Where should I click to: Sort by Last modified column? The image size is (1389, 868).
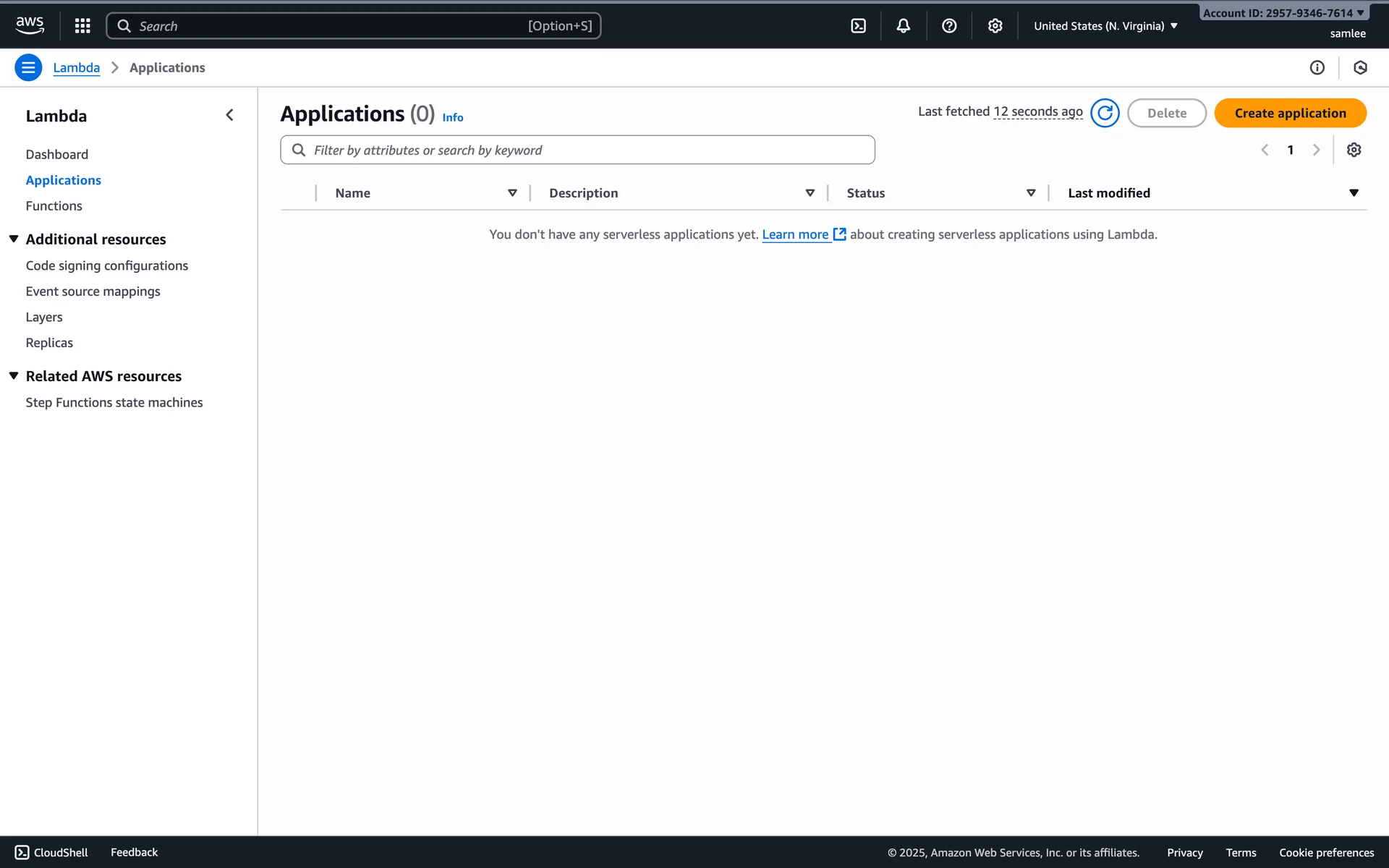[x=1108, y=193]
